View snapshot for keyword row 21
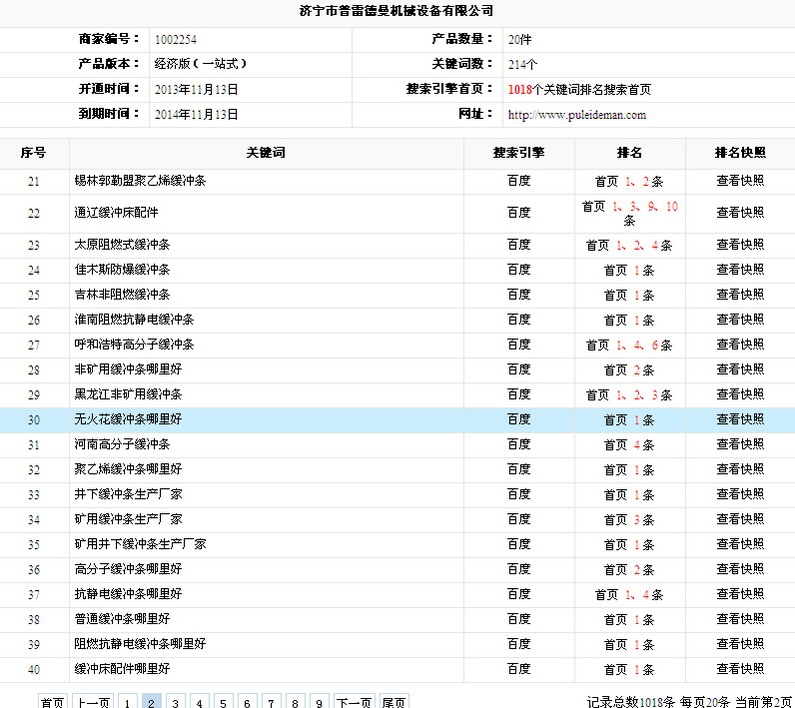 click(x=740, y=181)
